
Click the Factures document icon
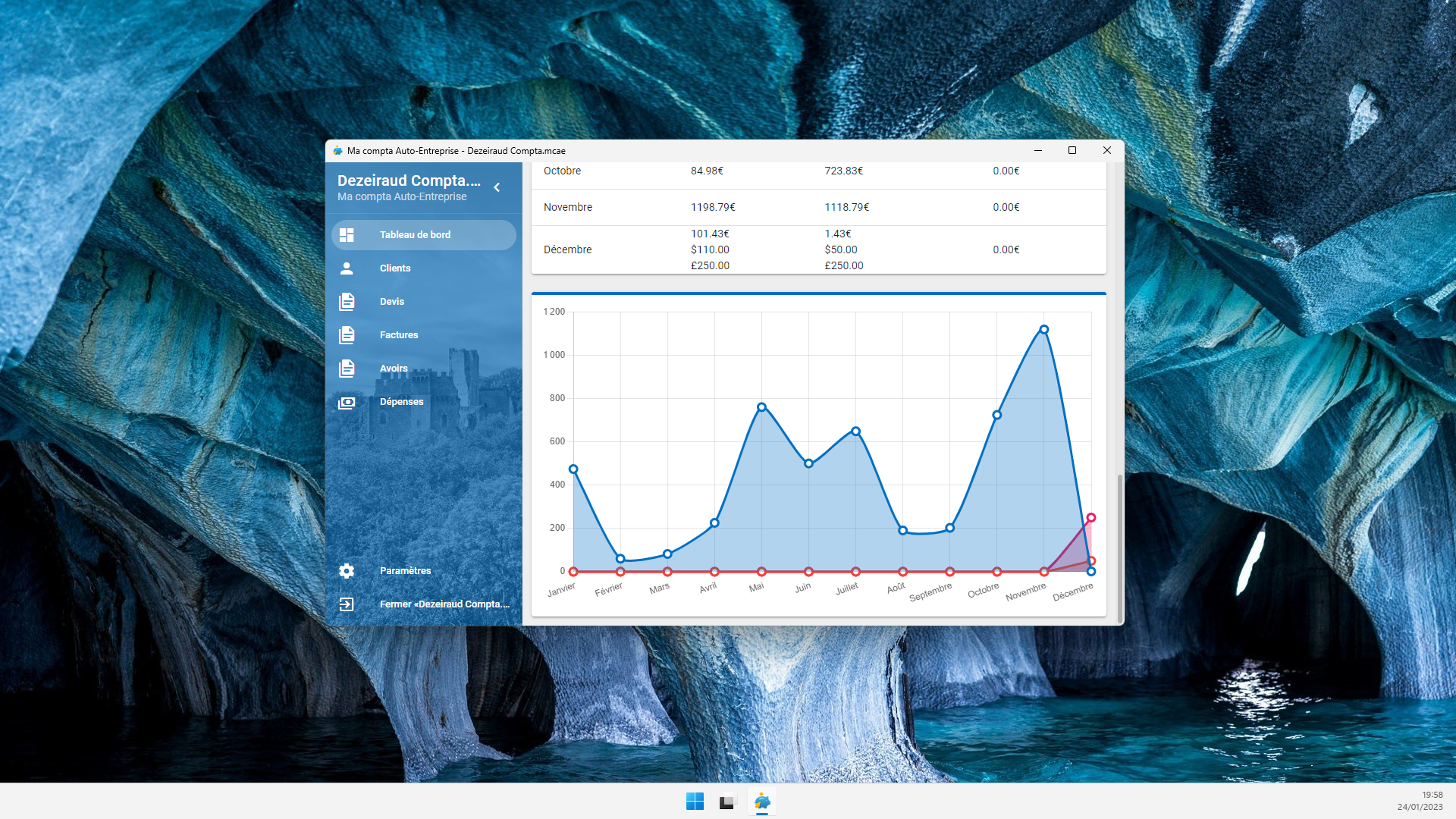pos(347,335)
